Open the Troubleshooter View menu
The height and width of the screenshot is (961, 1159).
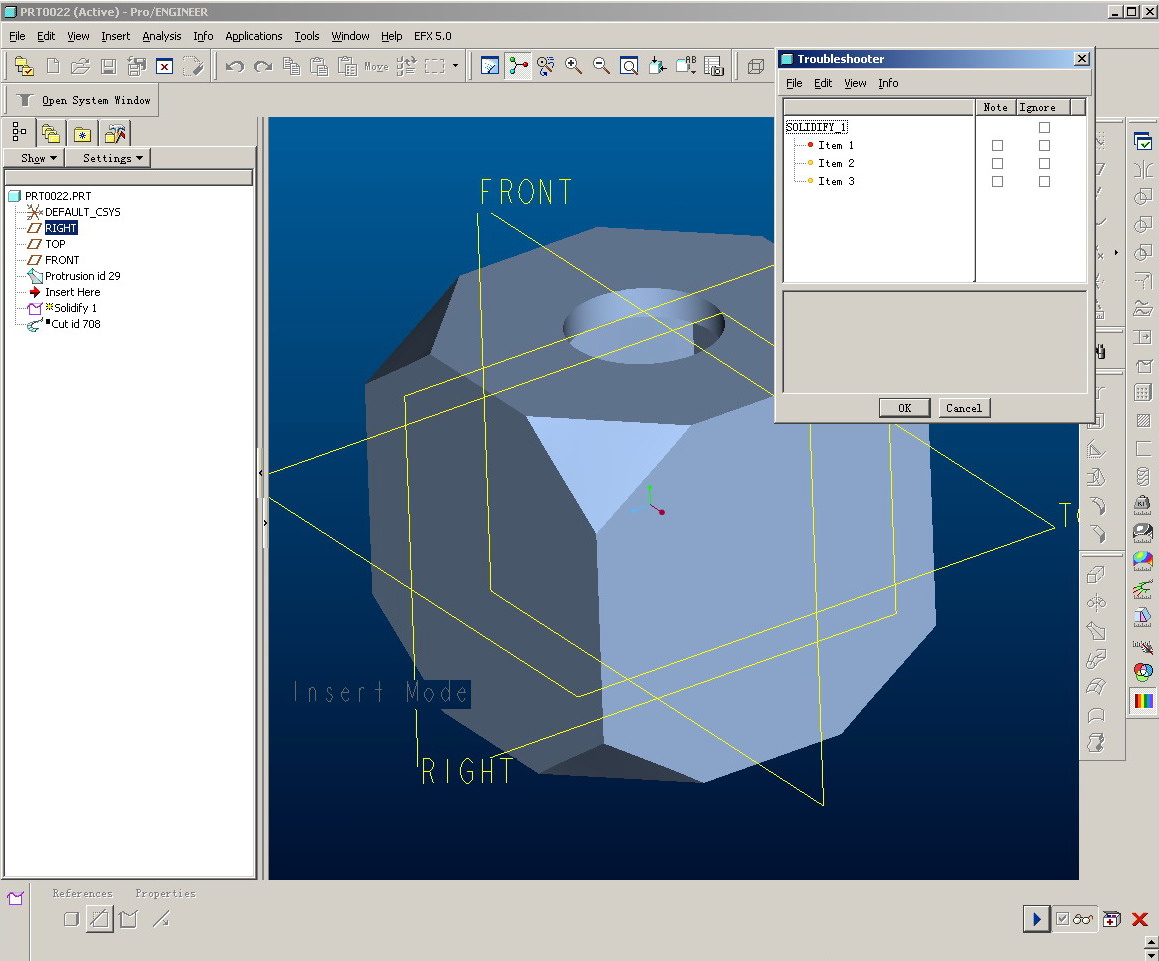click(x=855, y=84)
